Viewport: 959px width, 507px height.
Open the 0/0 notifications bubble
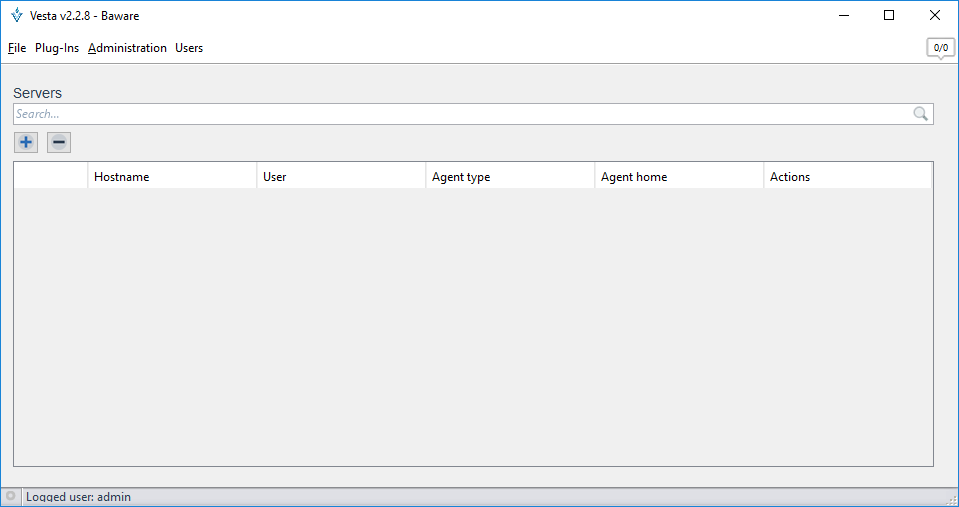940,48
